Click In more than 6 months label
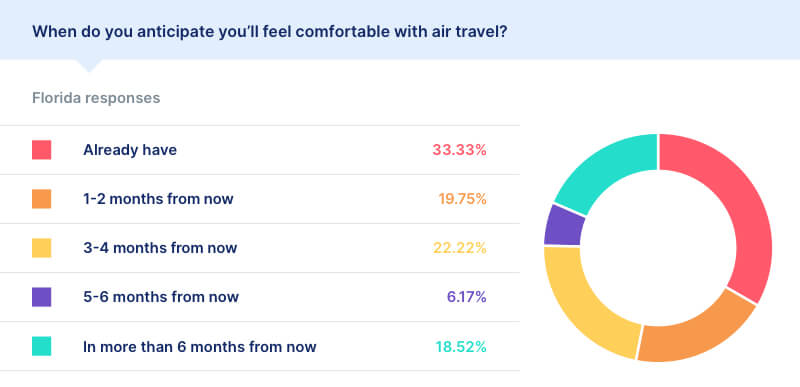 coord(199,347)
